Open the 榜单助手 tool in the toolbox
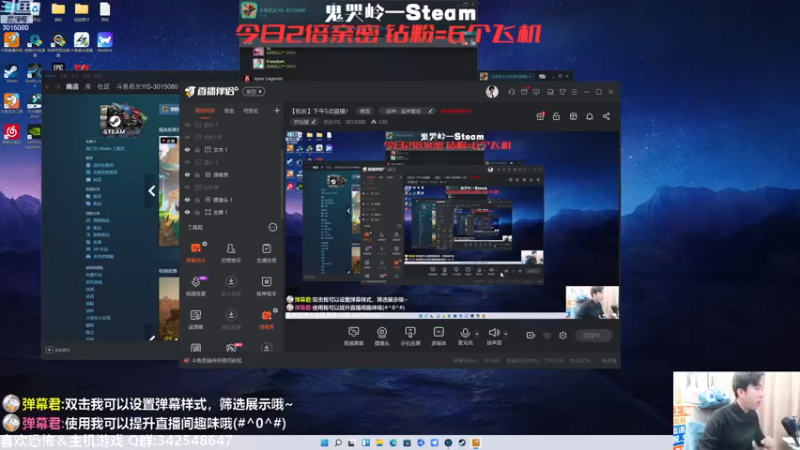This screenshot has width=800, height=450. click(266, 286)
